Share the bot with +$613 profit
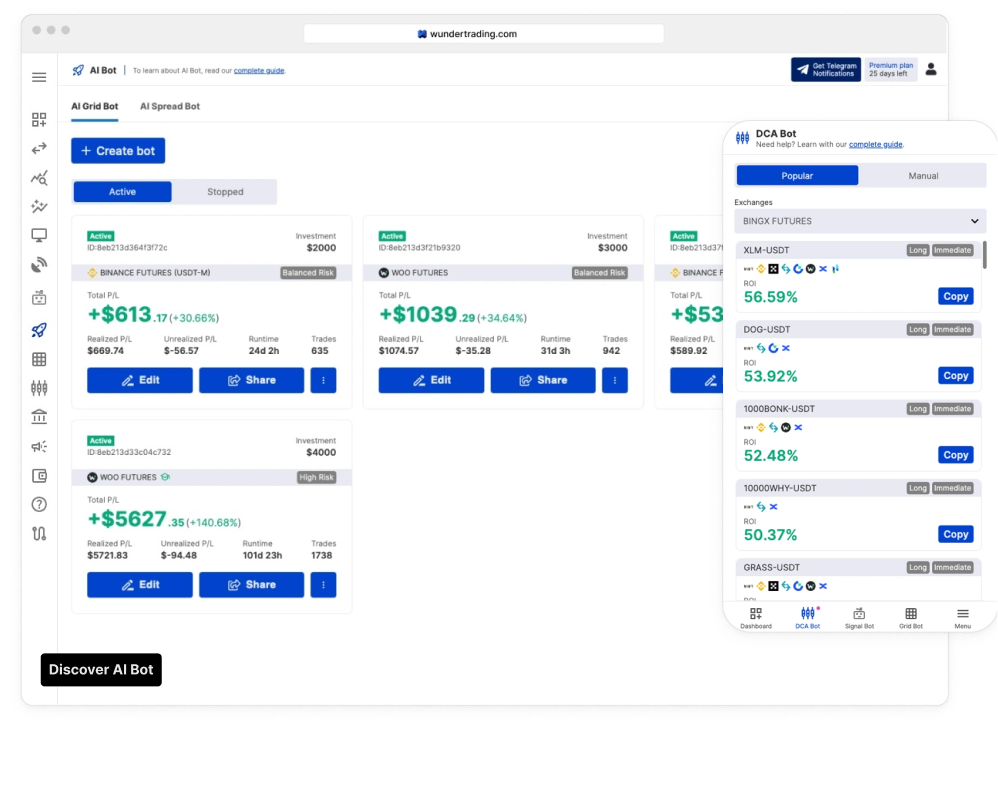 251,380
